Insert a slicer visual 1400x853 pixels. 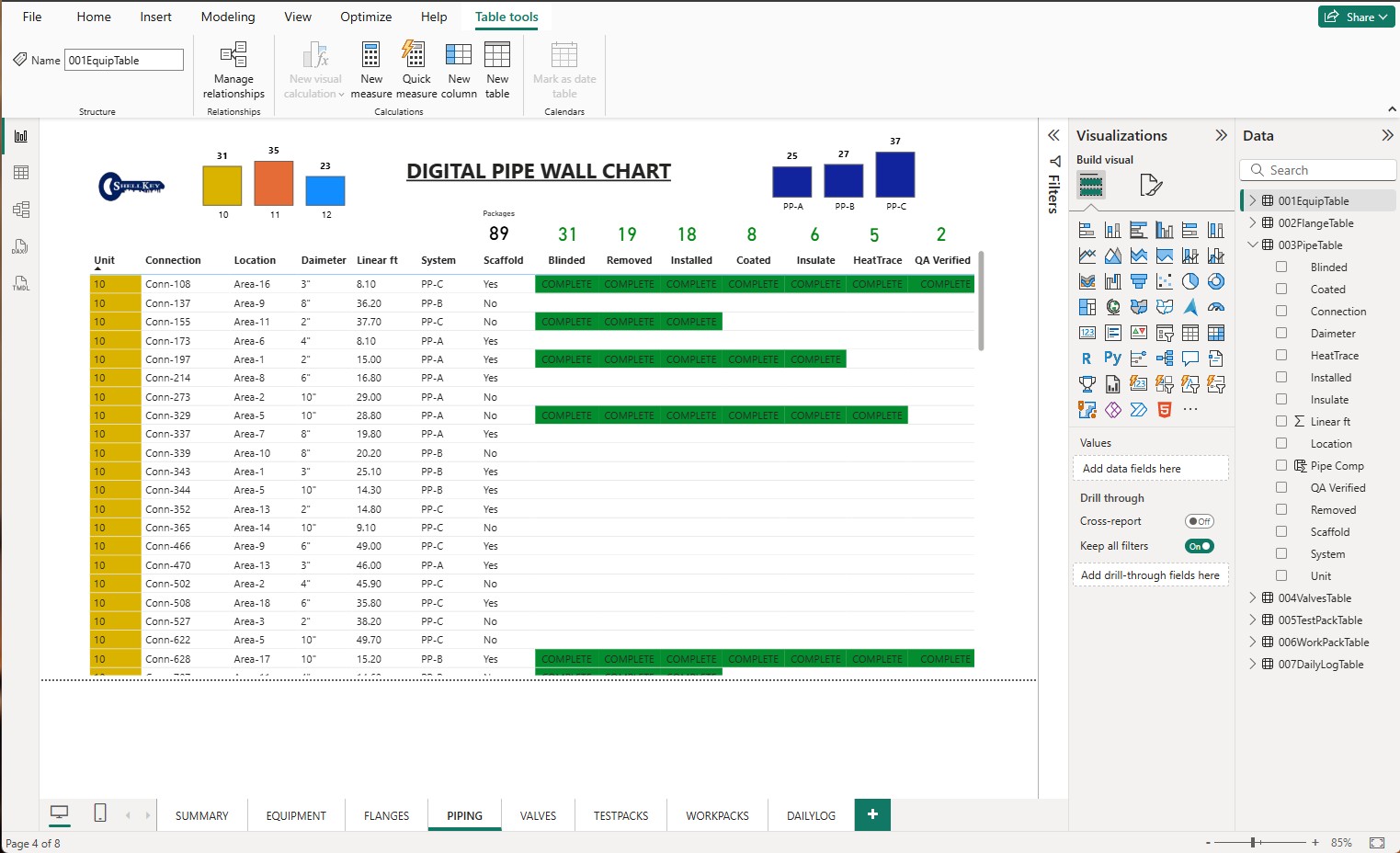point(1165,333)
